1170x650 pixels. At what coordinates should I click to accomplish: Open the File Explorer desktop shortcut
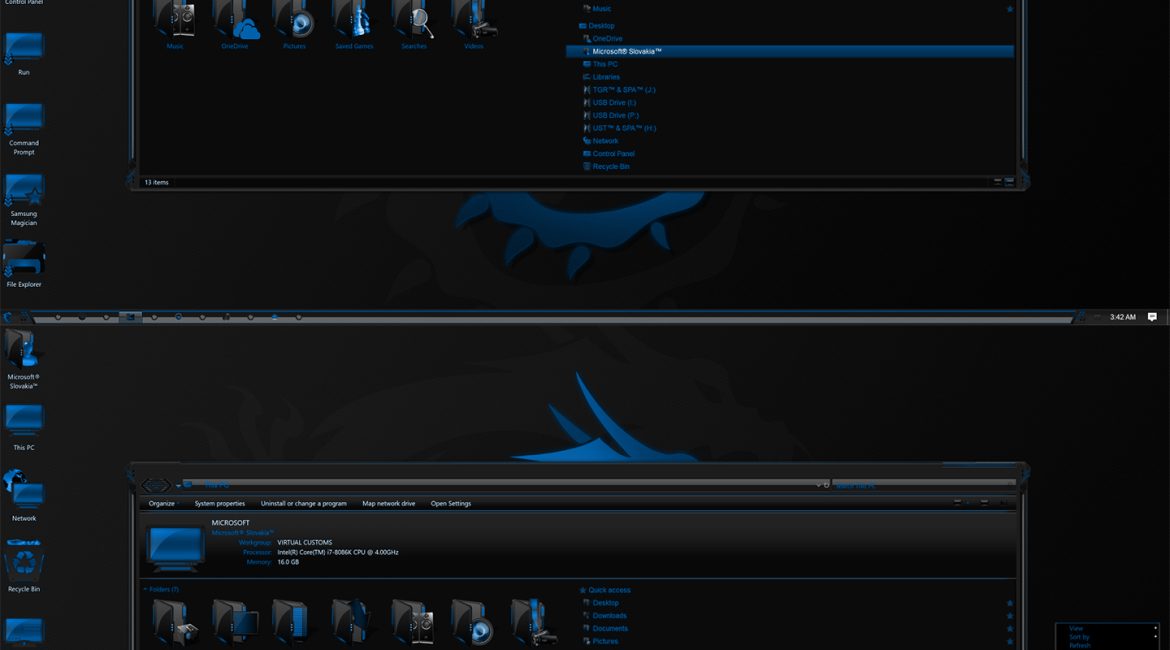24,263
